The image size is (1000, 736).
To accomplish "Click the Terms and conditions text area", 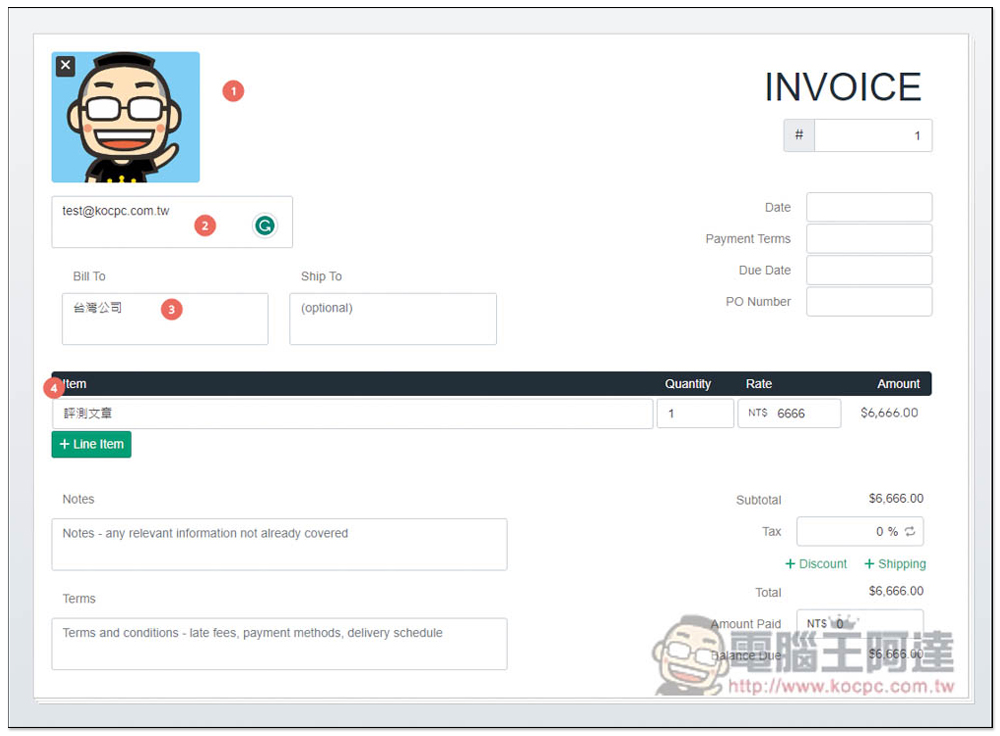I will (279, 644).
